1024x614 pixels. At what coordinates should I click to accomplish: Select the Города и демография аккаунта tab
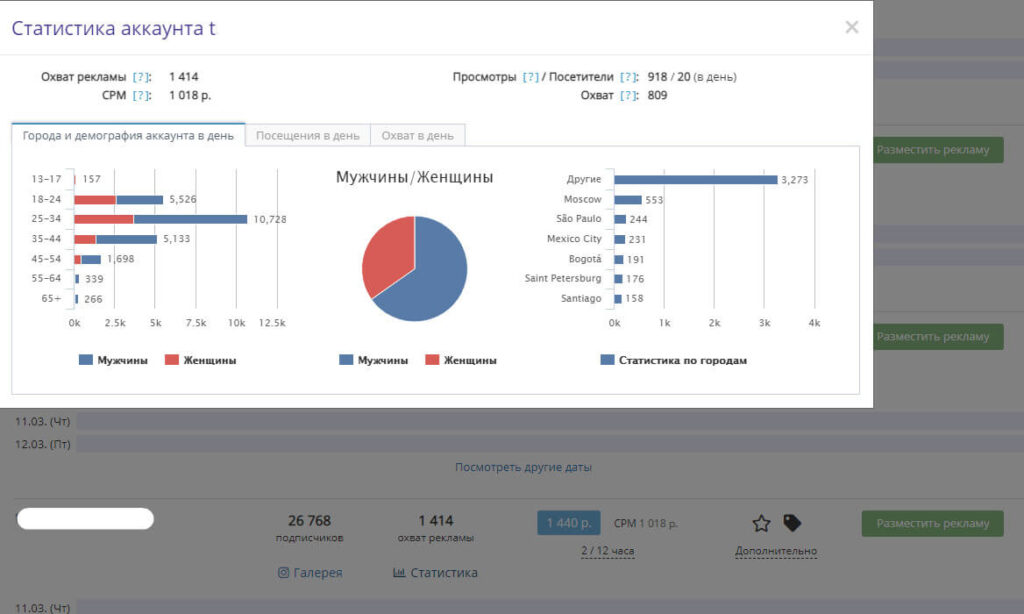128,136
